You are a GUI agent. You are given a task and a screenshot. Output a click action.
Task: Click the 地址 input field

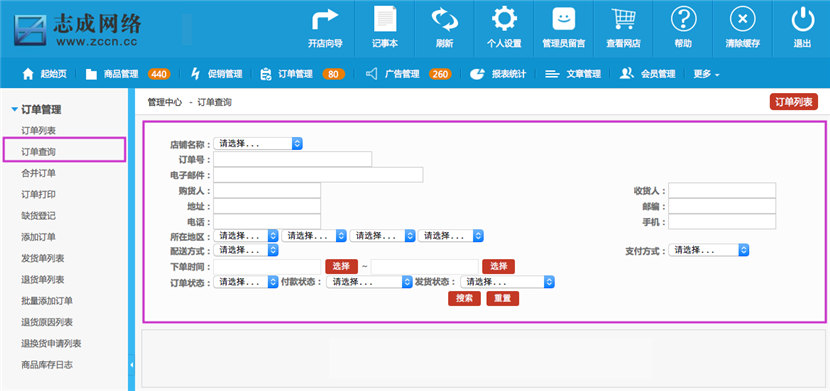click(267, 206)
